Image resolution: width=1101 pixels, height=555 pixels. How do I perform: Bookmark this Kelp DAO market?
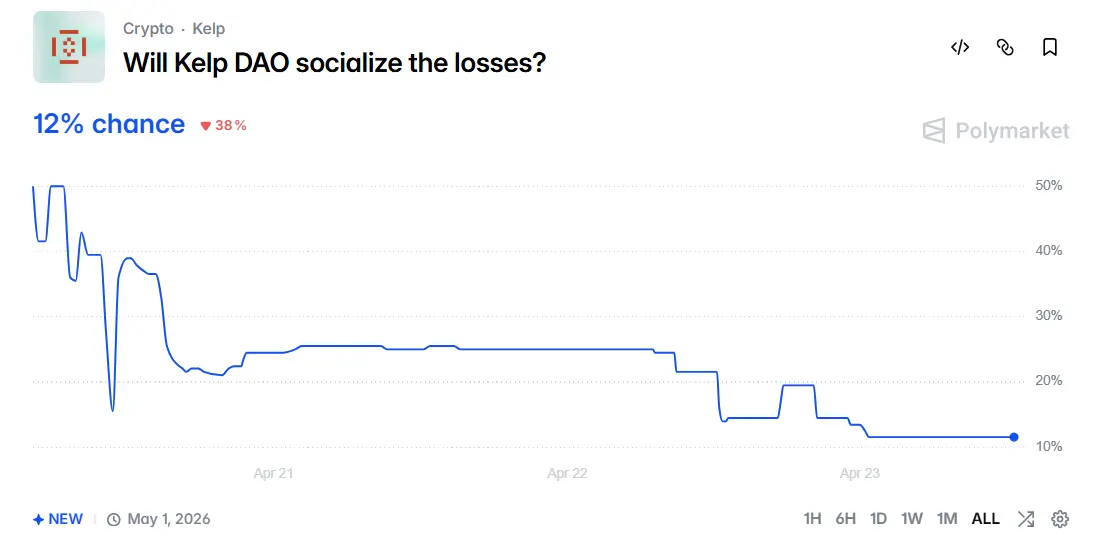pyautogui.click(x=1050, y=47)
